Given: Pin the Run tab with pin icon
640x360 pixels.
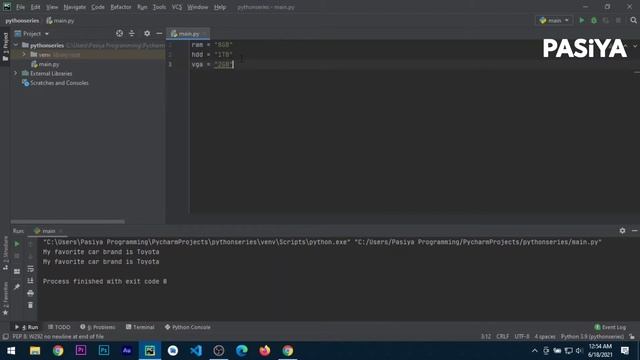Looking at the screenshot, I should [x=17, y=287].
